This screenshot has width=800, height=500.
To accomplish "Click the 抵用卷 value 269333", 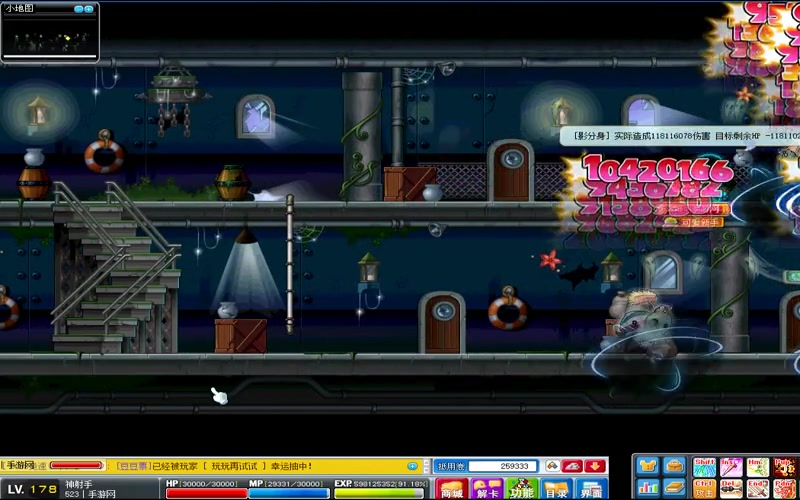I will point(503,466).
